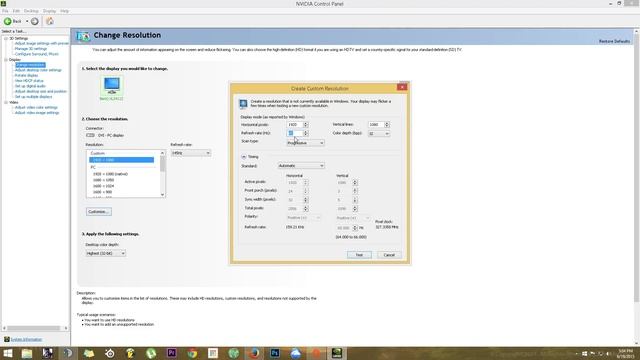Open Adjust desktop color settings
The image size is (640, 360).
point(38,70)
